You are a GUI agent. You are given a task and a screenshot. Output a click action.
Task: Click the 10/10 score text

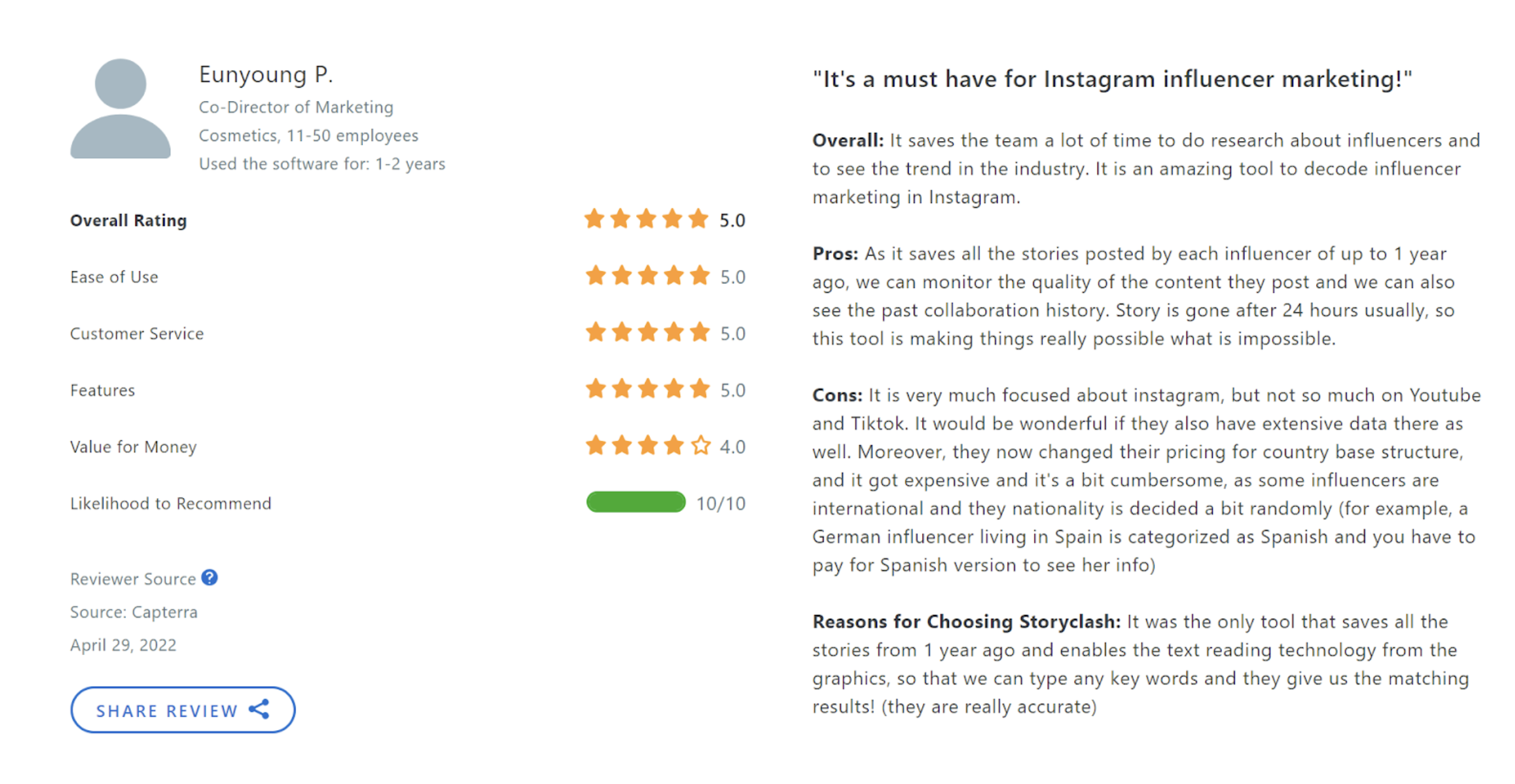pyautogui.click(x=721, y=503)
